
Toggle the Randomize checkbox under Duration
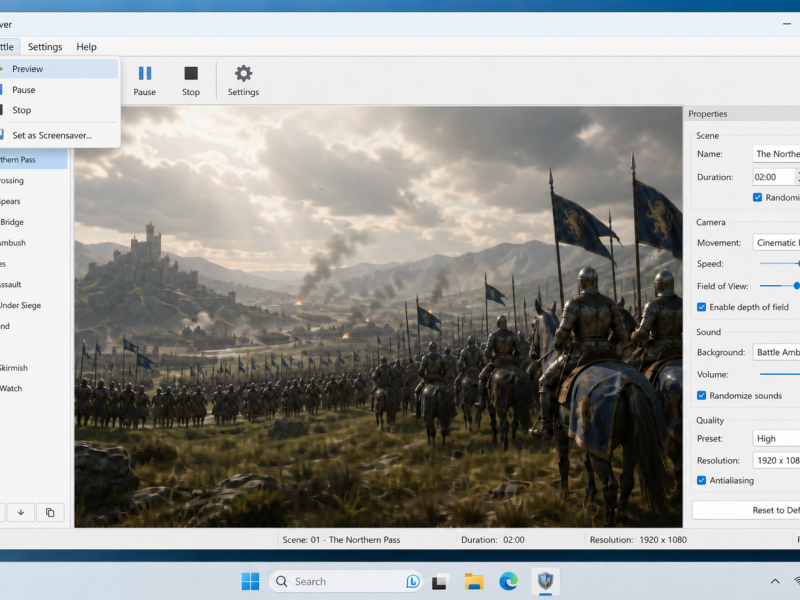pos(758,197)
